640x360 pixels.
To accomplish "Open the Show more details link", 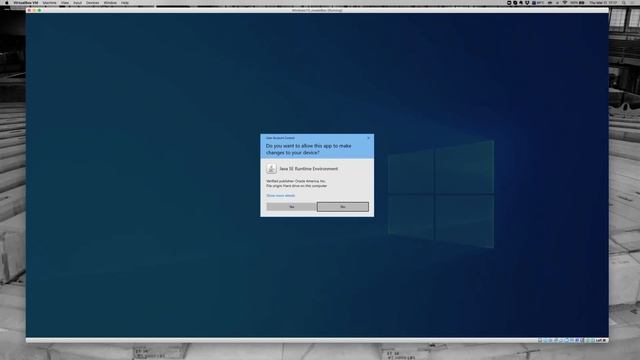I will (x=280, y=196).
